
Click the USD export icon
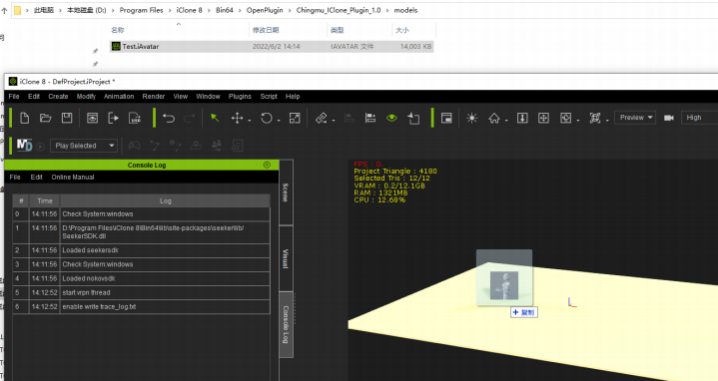coord(135,118)
